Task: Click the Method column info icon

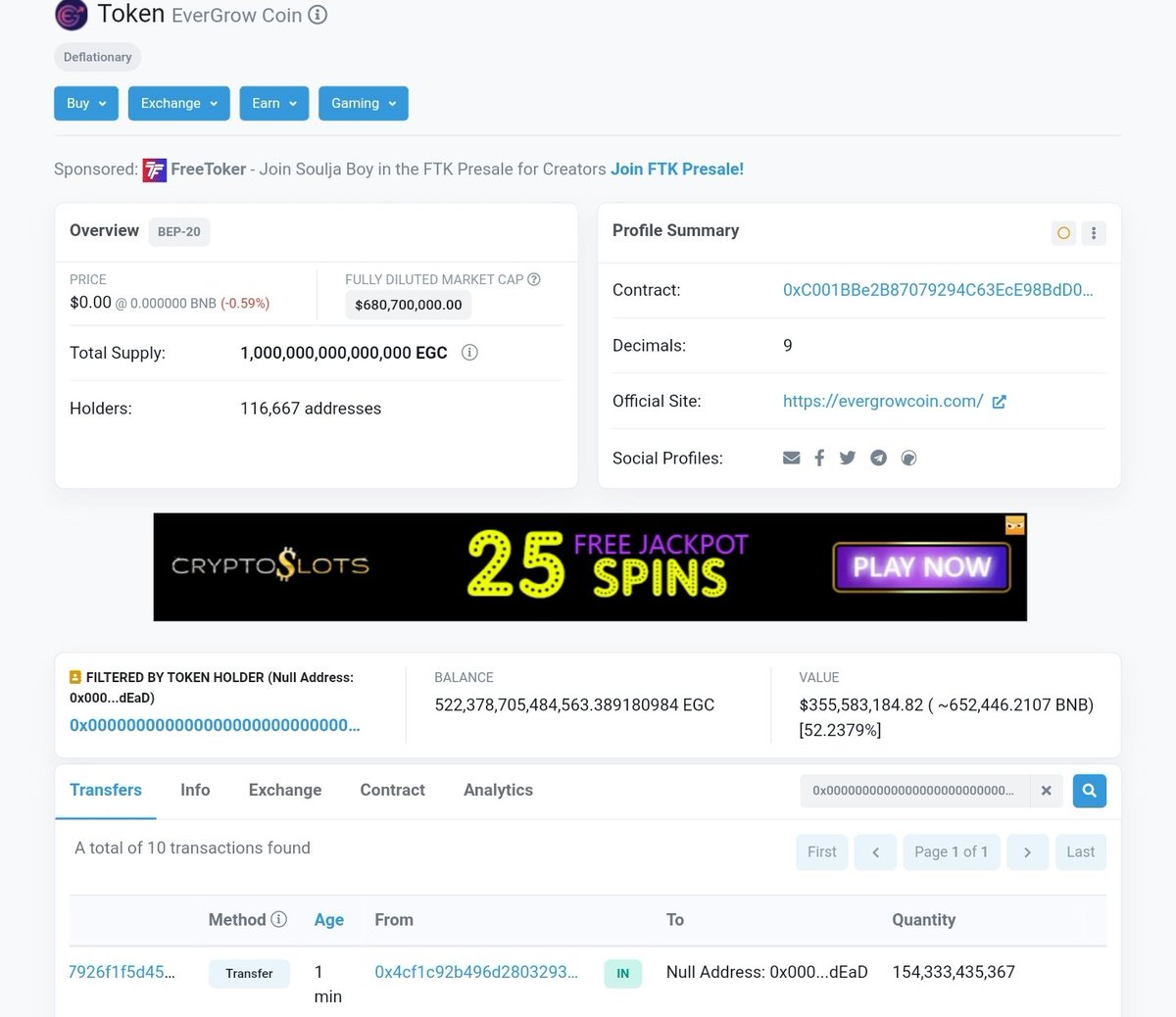Action: pos(278,919)
